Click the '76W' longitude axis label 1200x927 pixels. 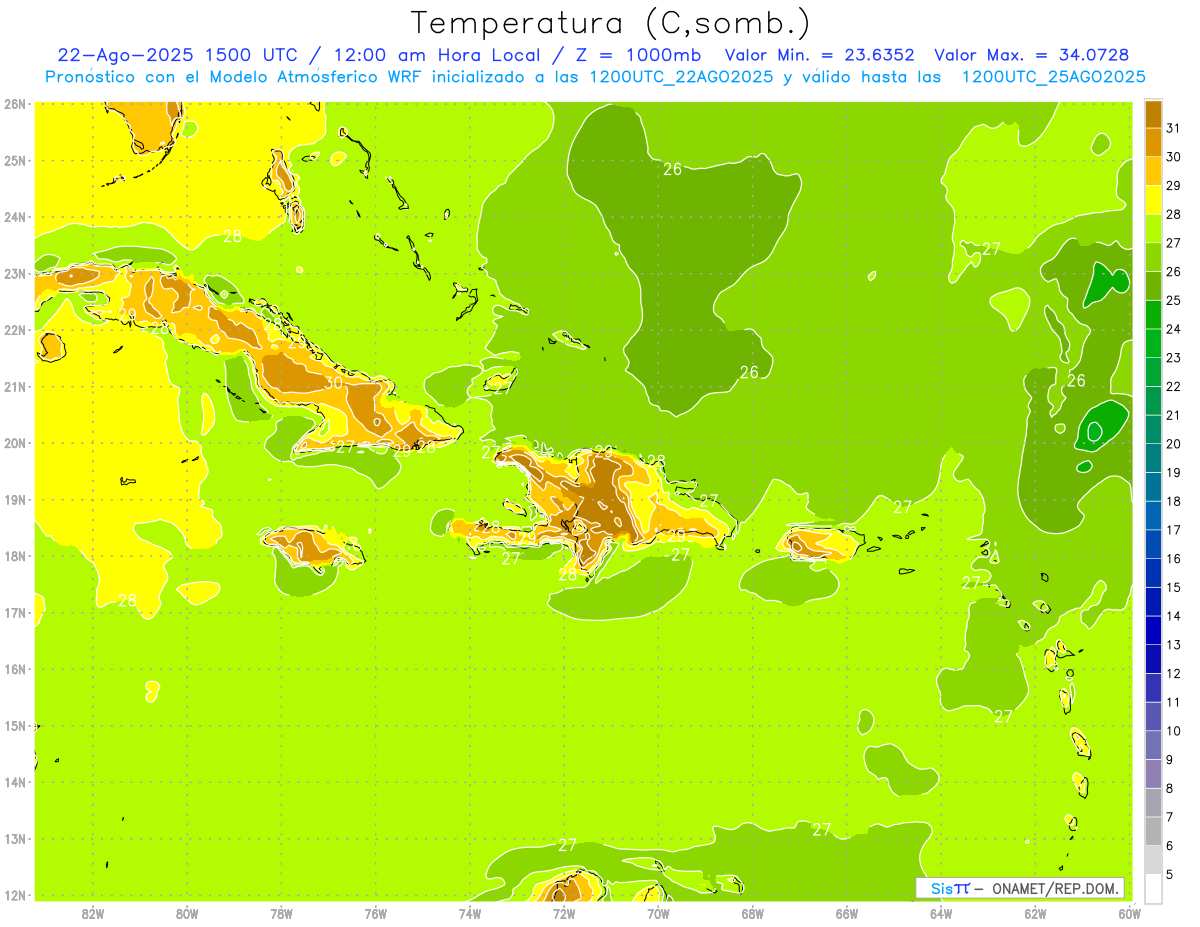click(x=375, y=913)
